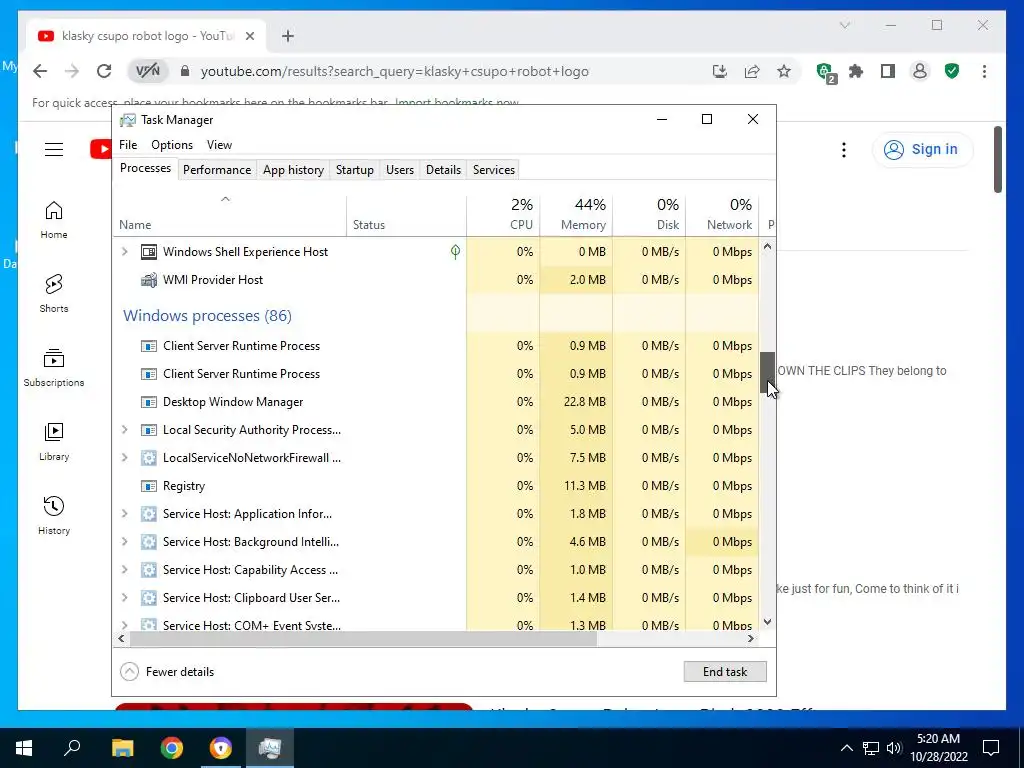The height and width of the screenshot is (768, 1024).
Task: Expand Service Host: Application Information row
Action: point(125,514)
